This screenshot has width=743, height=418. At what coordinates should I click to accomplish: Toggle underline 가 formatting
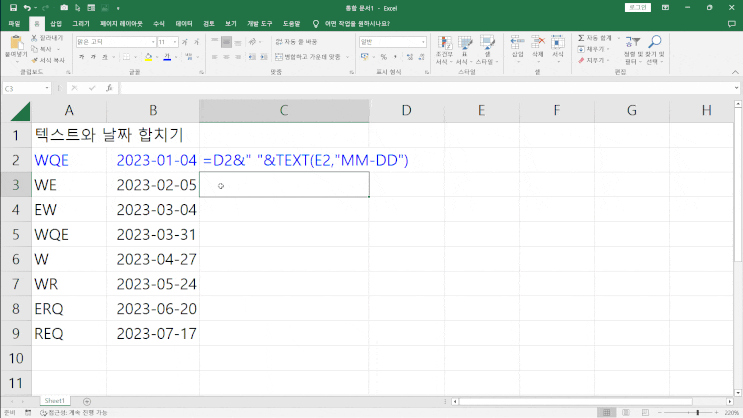(x=105, y=57)
